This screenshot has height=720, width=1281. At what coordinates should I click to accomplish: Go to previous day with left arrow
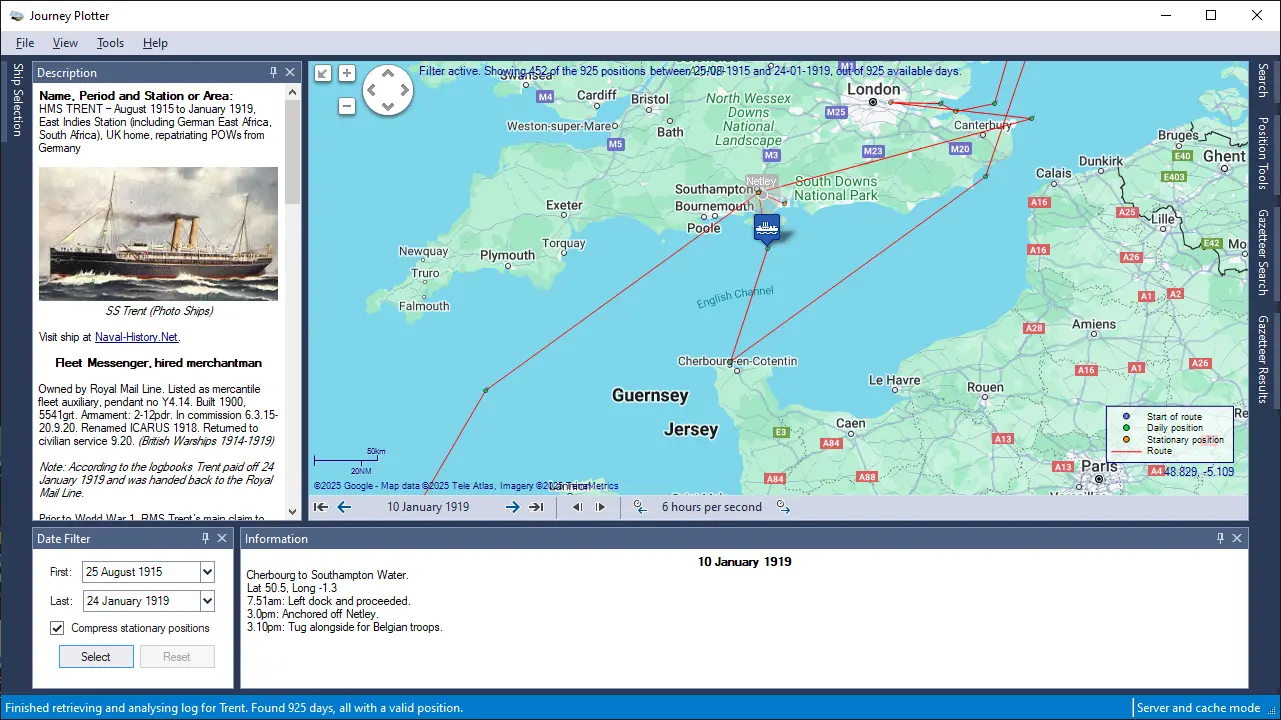344,507
